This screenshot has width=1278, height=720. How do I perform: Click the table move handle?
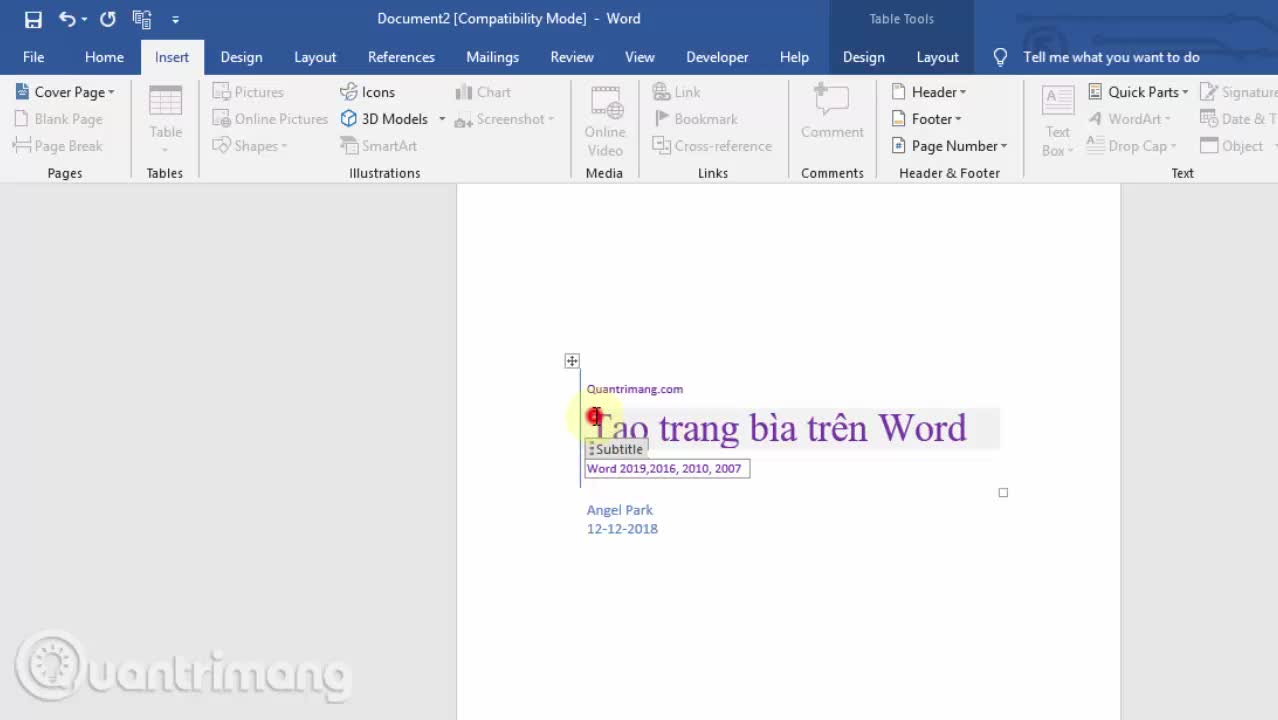[x=572, y=361]
